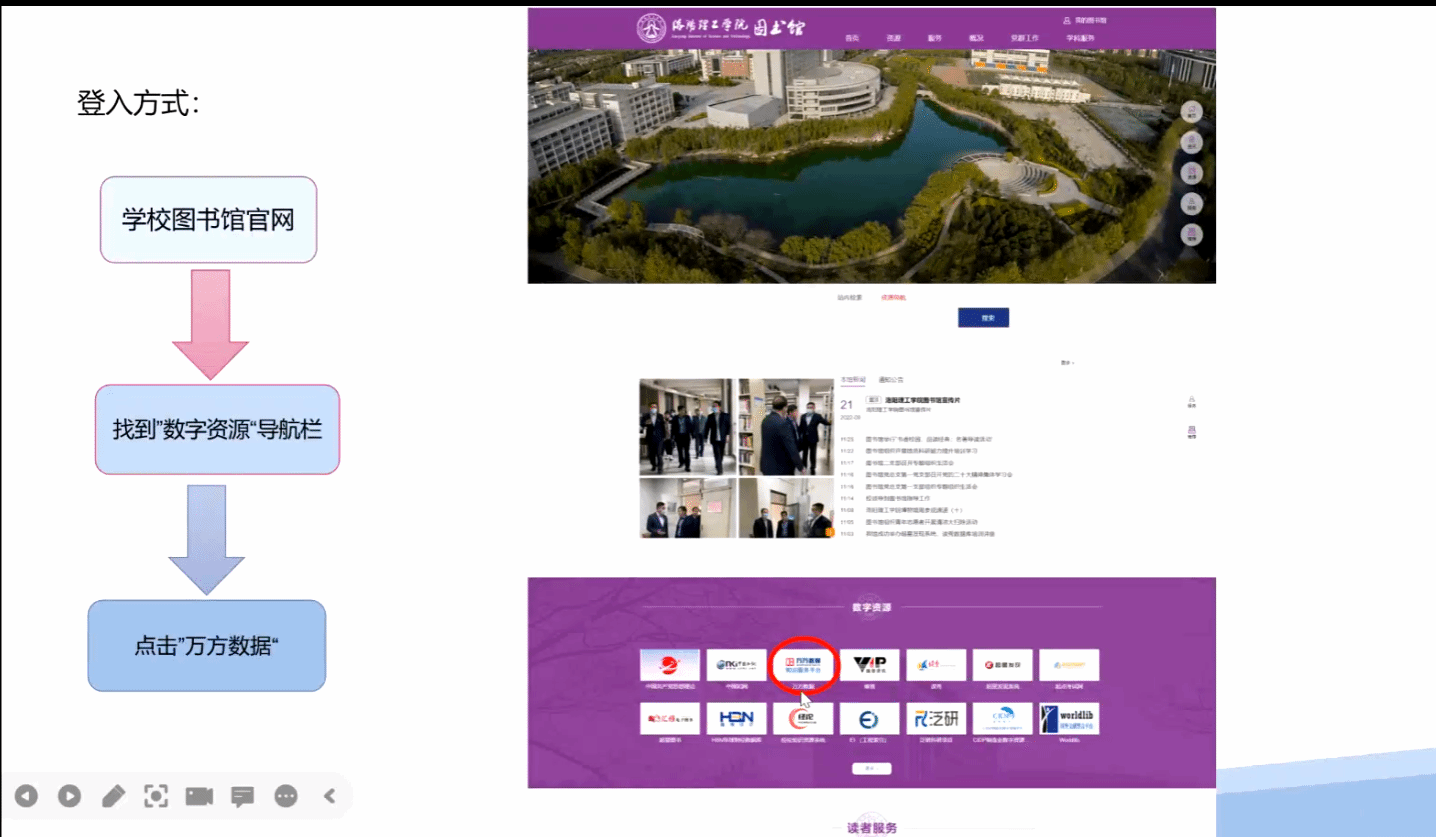Open the 党群工作 menu item

tap(1024, 38)
